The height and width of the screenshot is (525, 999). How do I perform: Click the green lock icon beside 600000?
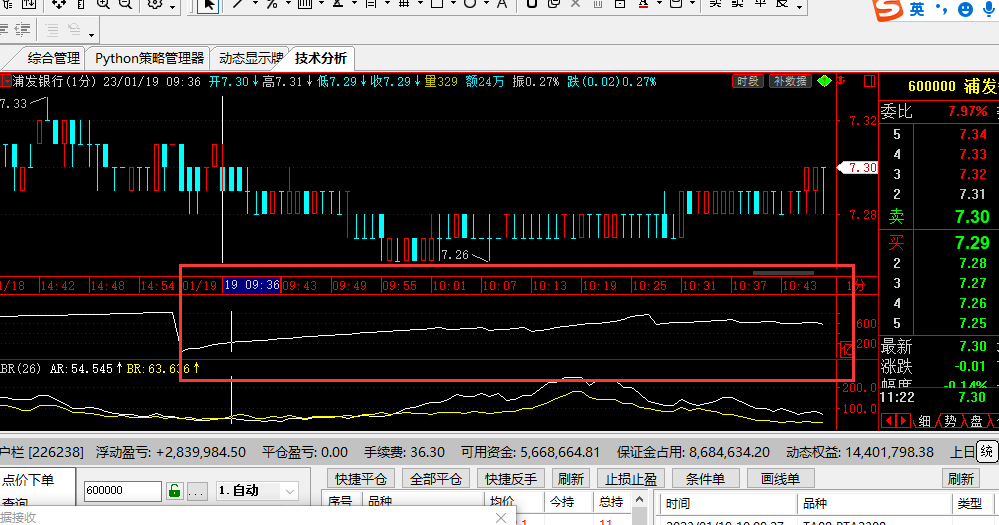tap(174, 491)
